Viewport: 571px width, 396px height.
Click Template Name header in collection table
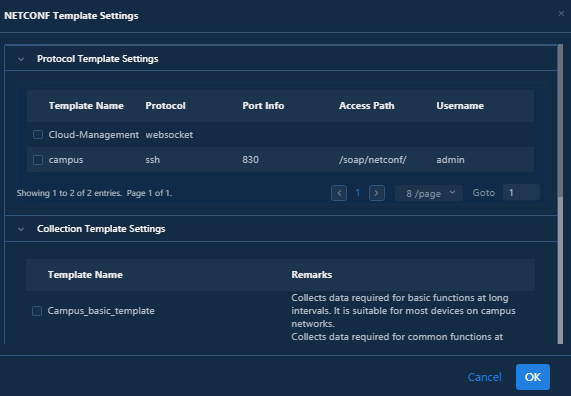tap(85, 275)
